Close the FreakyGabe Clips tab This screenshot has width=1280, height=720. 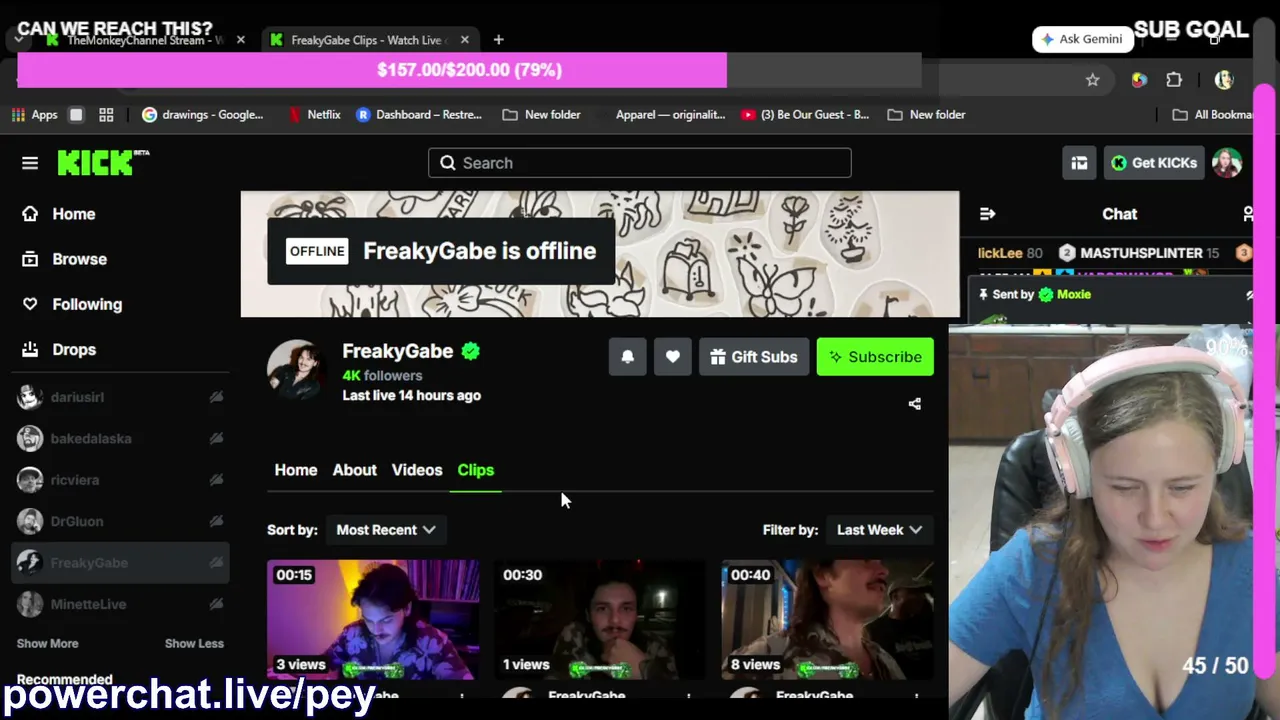coord(464,40)
